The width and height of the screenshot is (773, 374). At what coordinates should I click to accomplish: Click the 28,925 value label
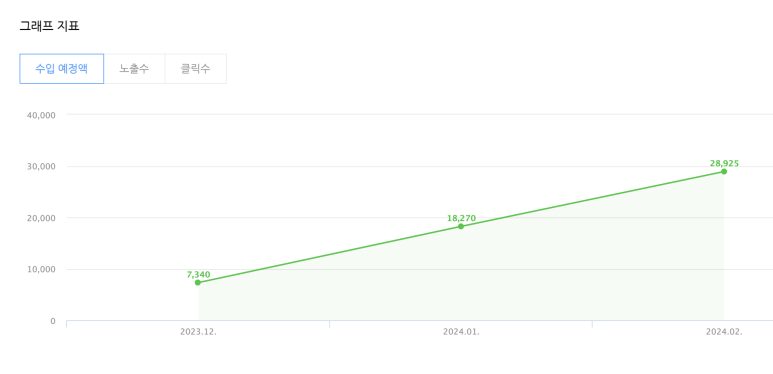[x=724, y=164]
